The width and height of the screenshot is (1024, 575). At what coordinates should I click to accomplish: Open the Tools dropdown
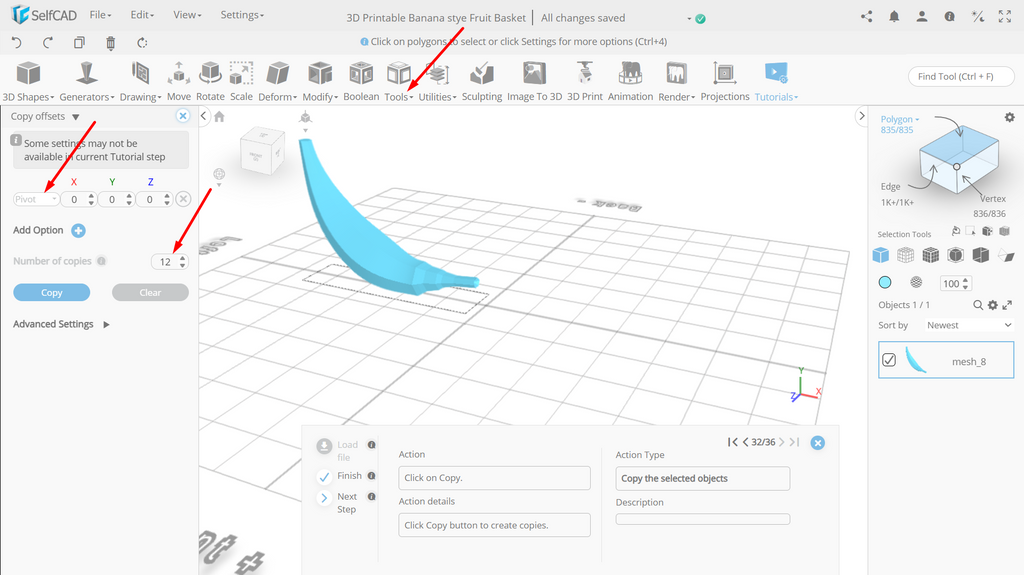[398, 82]
